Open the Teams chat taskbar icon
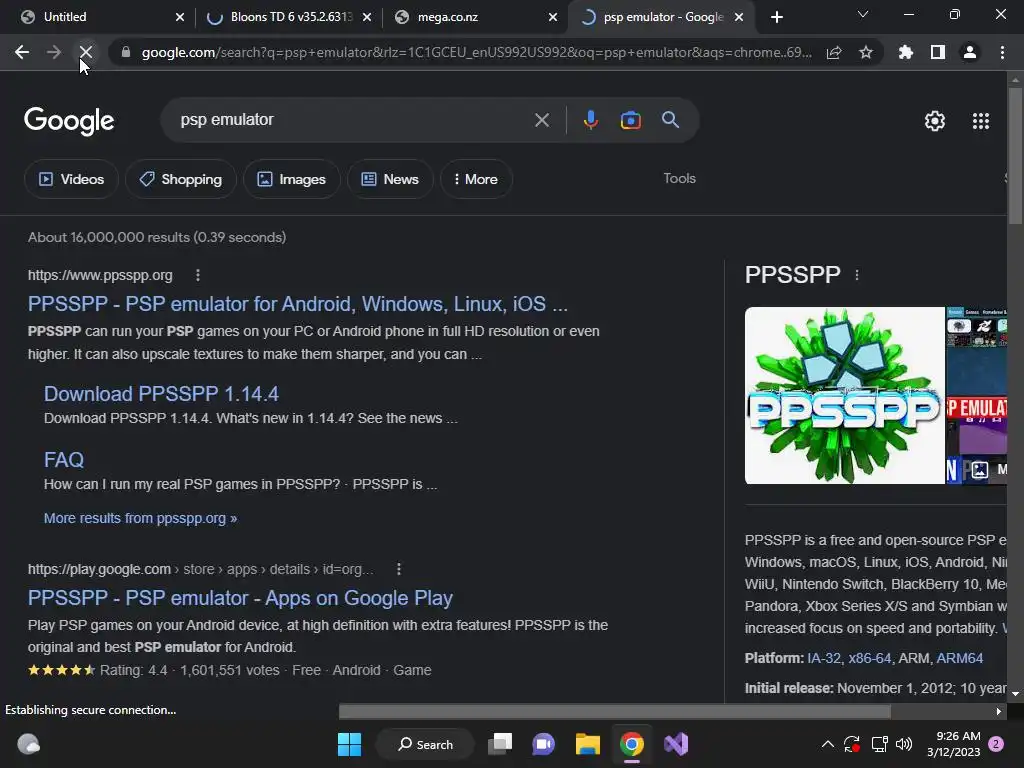This screenshot has width=1024, height=768. point(543,744)
